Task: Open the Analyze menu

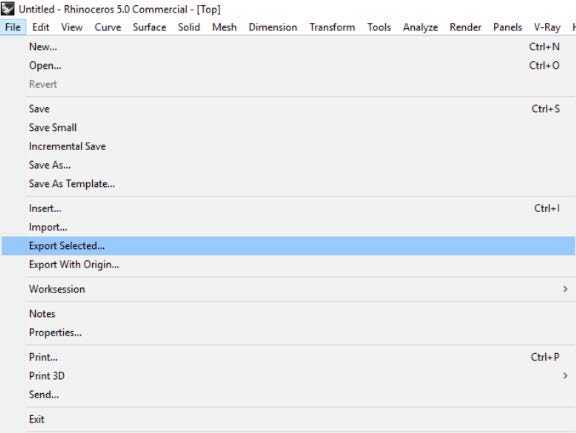Action: tap(420, 27)
